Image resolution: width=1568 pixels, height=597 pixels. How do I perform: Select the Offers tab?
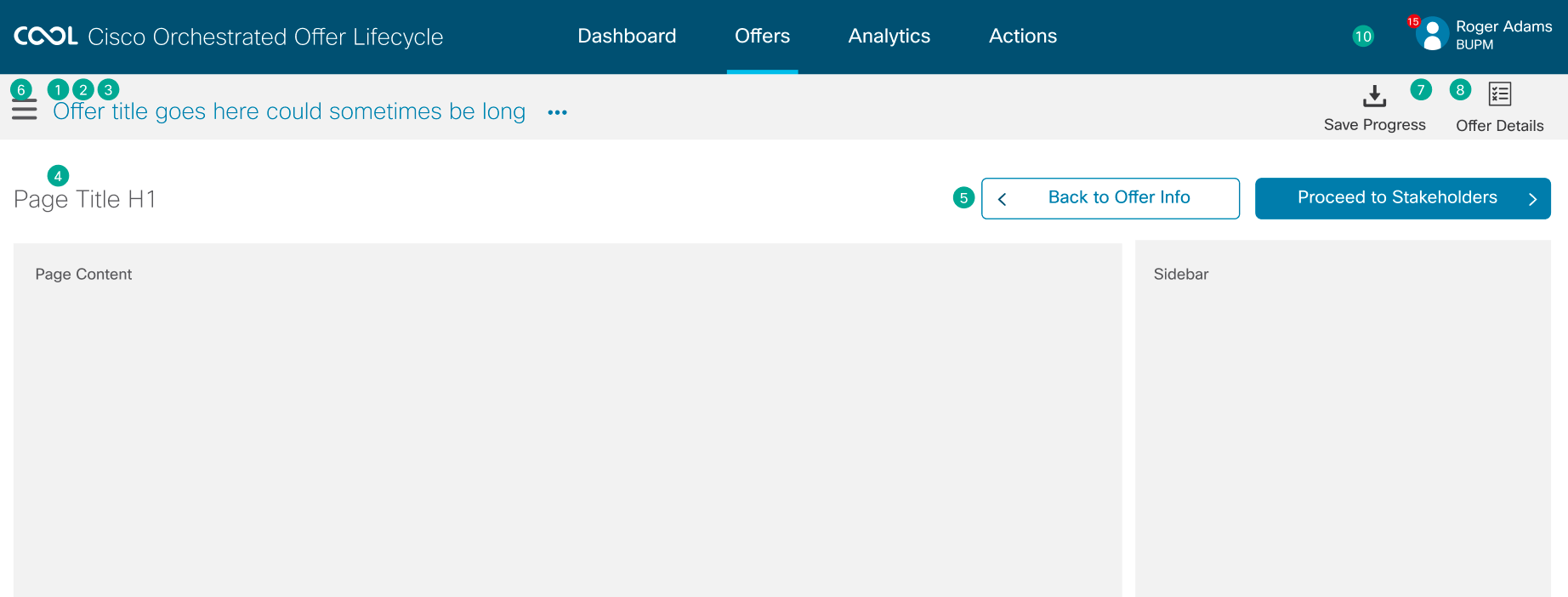pyautogui.click(x=762, y=37)
